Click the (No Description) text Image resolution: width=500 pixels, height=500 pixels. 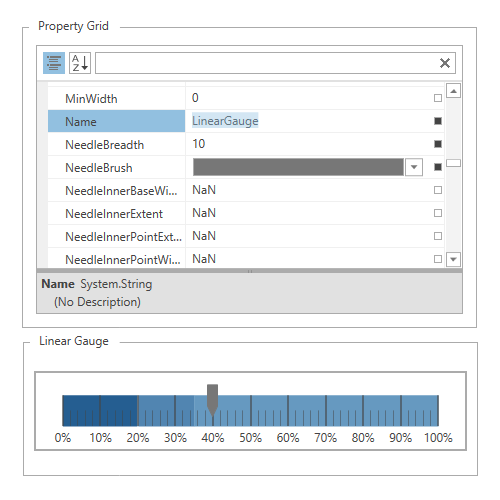97,302
